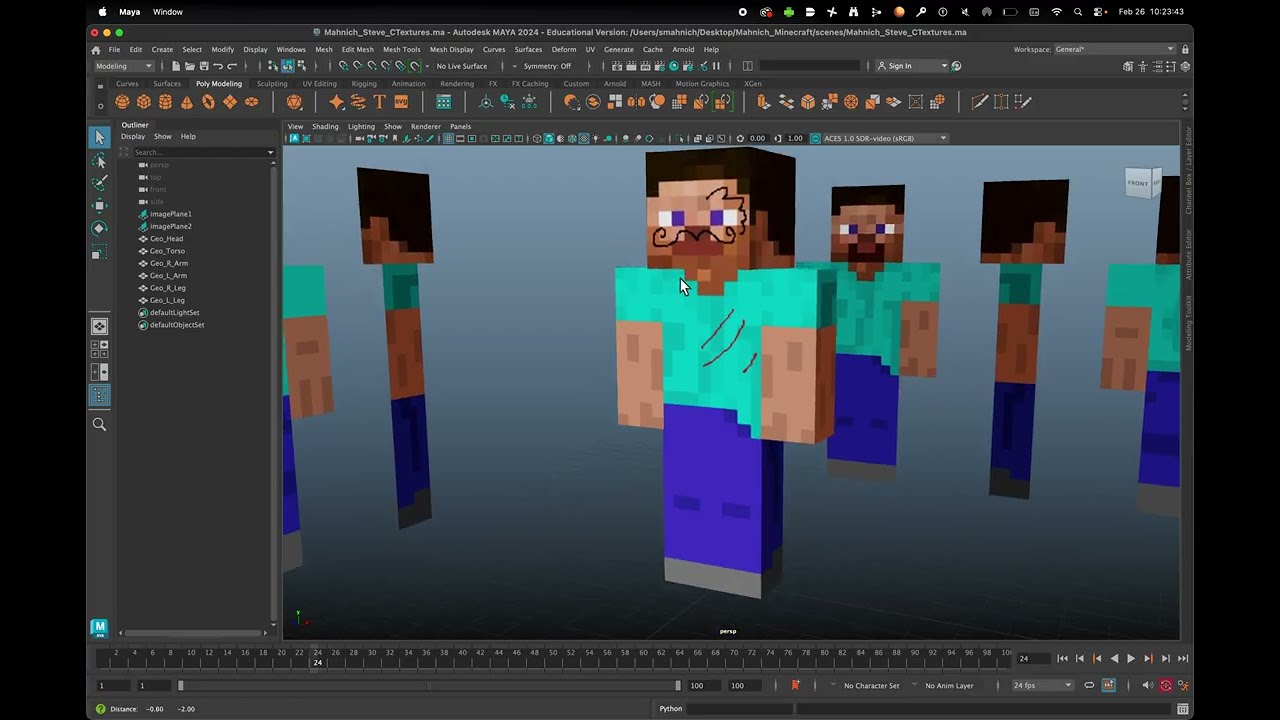Click the Open Scene folder icon

[190, 66]
